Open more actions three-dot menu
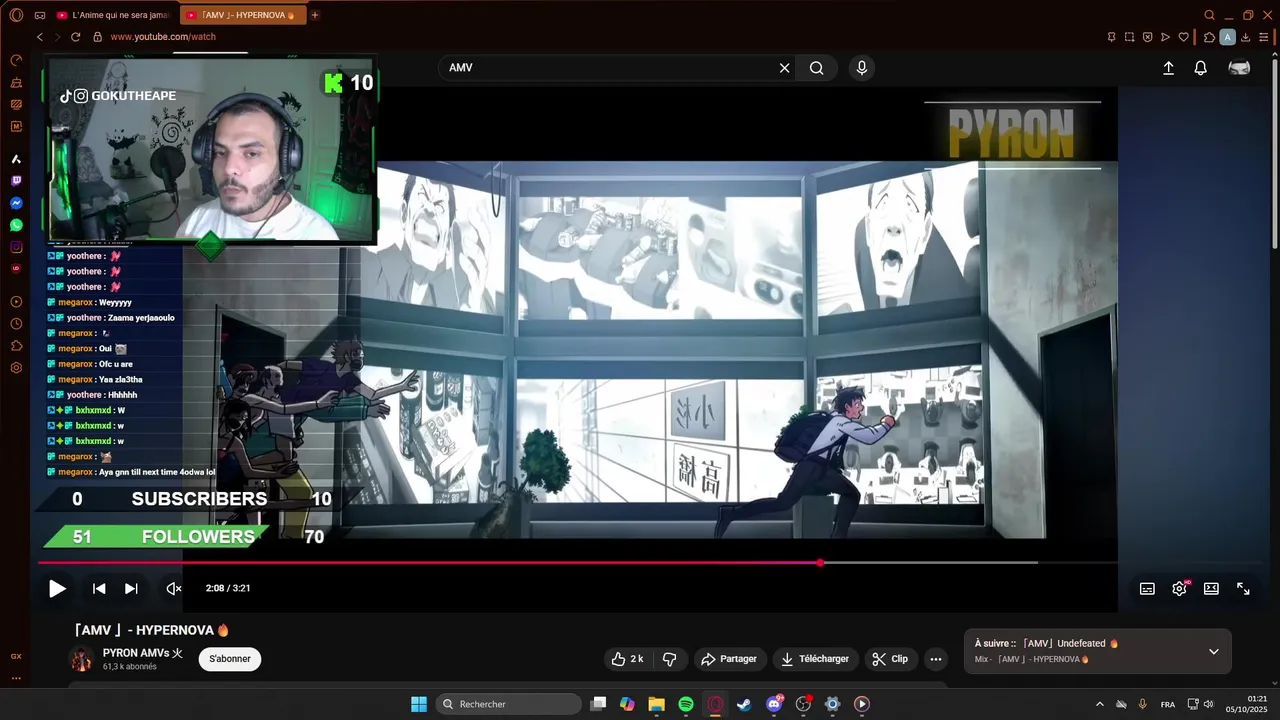The height and width of the screenshot is (720, 1280). click(936, 659)
